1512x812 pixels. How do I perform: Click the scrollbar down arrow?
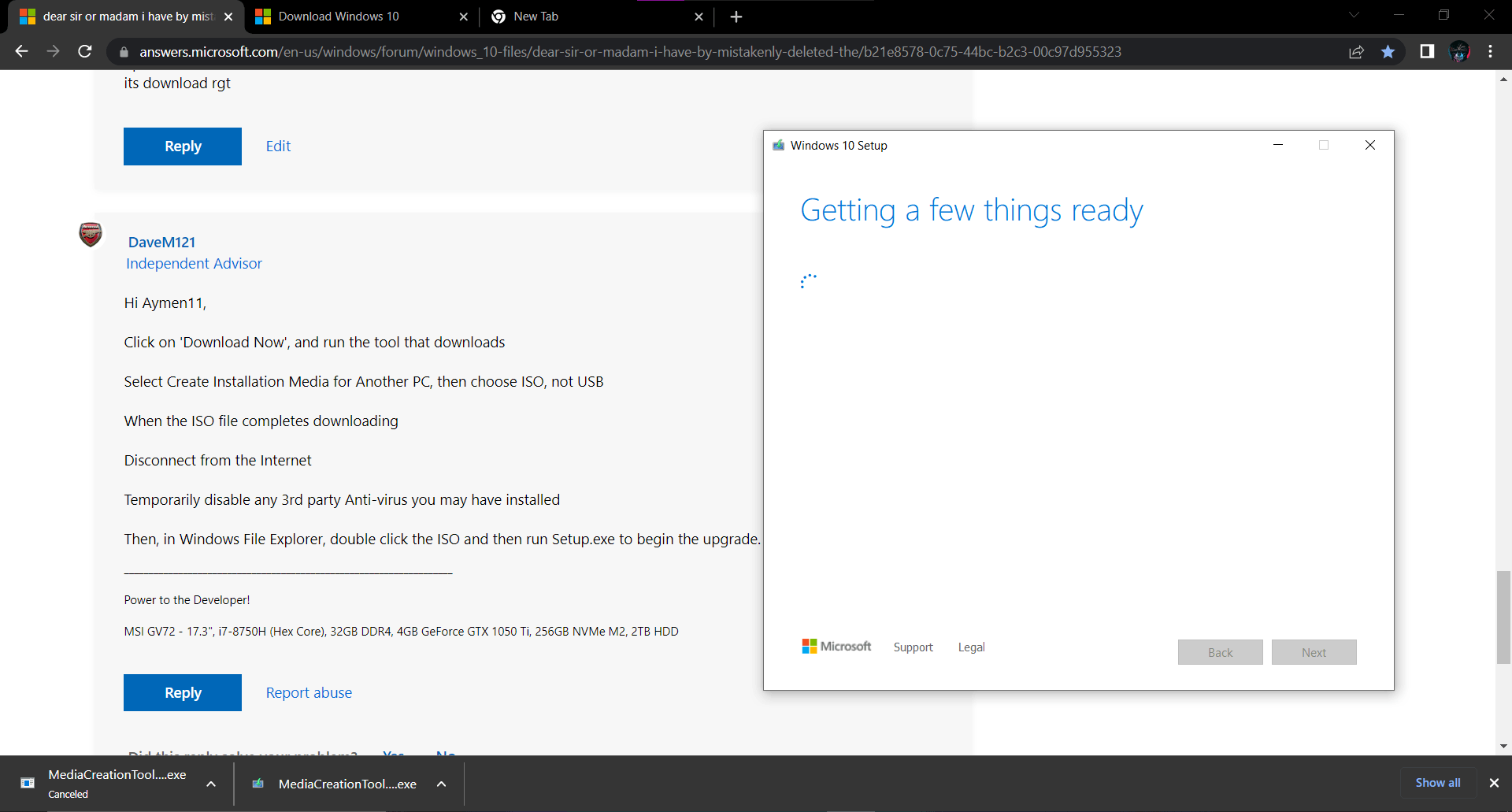(1504, 746)
